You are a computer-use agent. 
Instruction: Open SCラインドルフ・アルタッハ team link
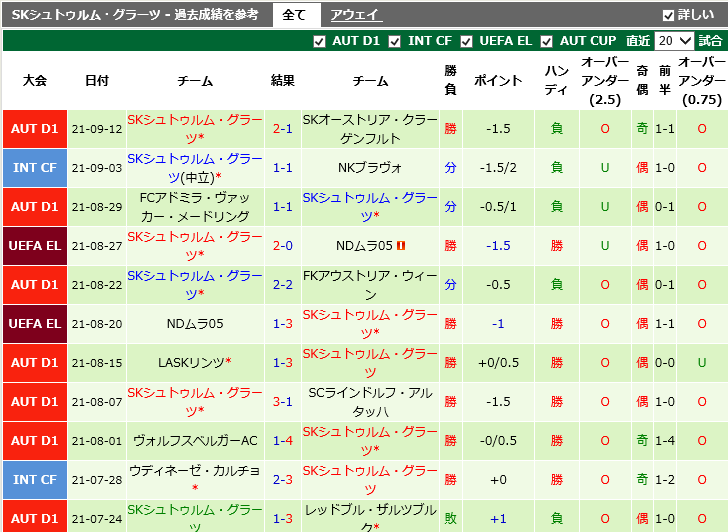click(x=370, y=402)
